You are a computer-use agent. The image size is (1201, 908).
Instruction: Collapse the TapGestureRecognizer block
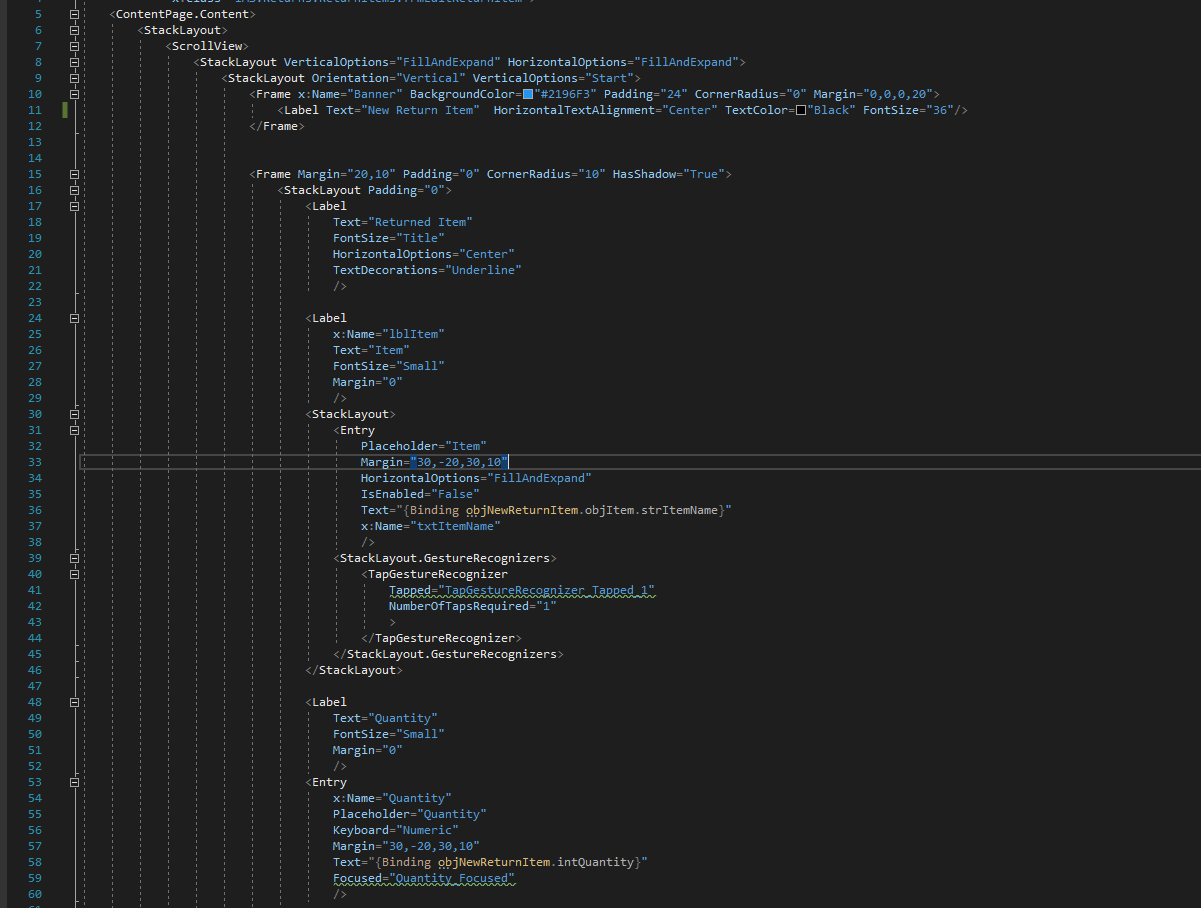(73, 573)
